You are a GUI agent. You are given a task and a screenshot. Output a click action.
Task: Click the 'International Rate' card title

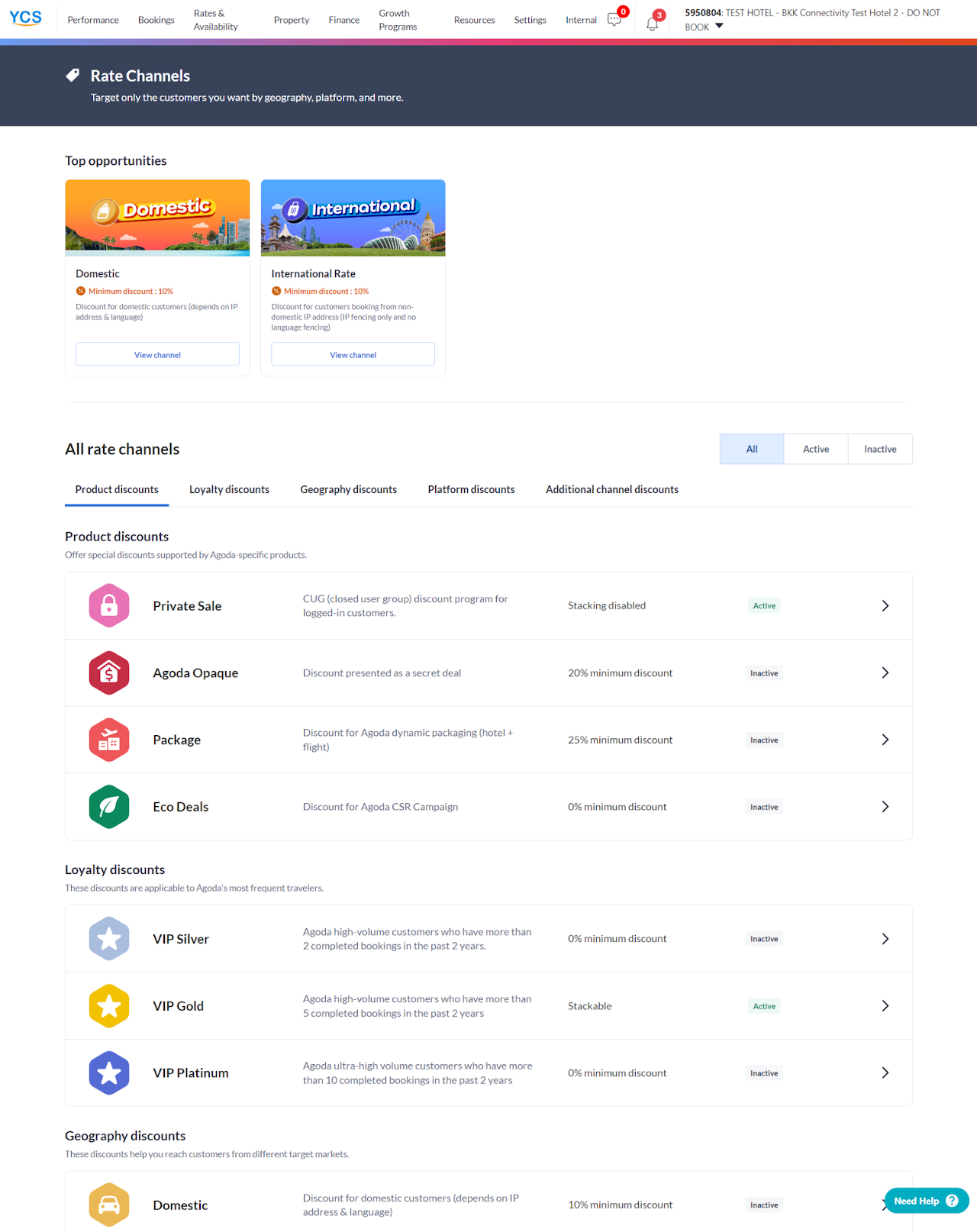point(314,273)
